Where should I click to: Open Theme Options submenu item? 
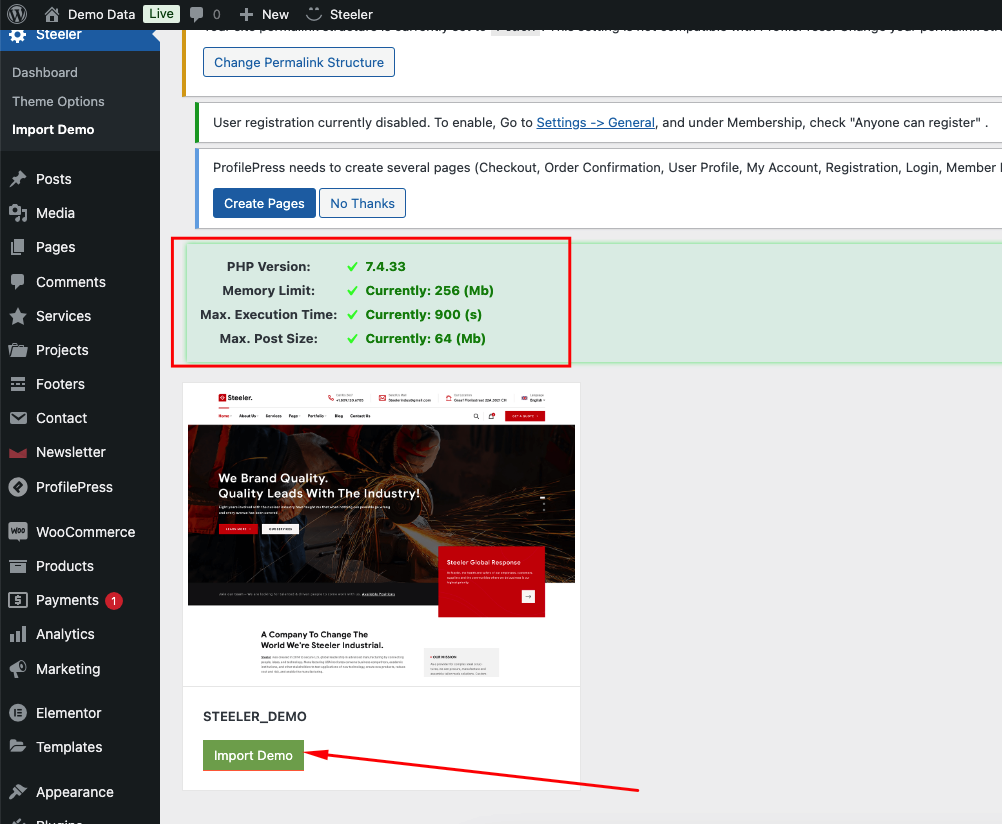[58, 101]
